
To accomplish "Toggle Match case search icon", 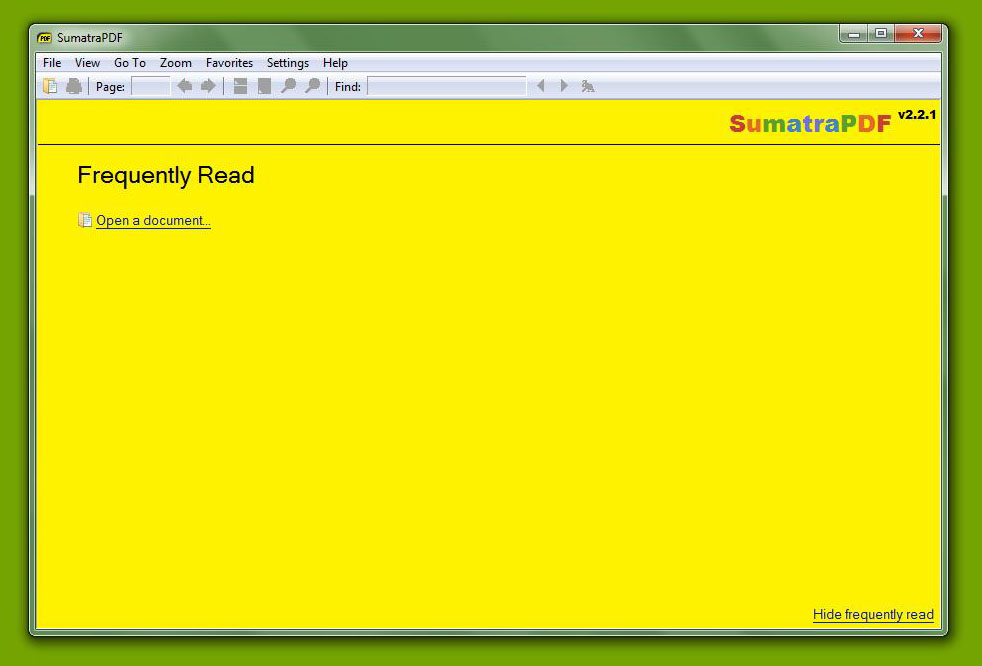I will 587,86.
